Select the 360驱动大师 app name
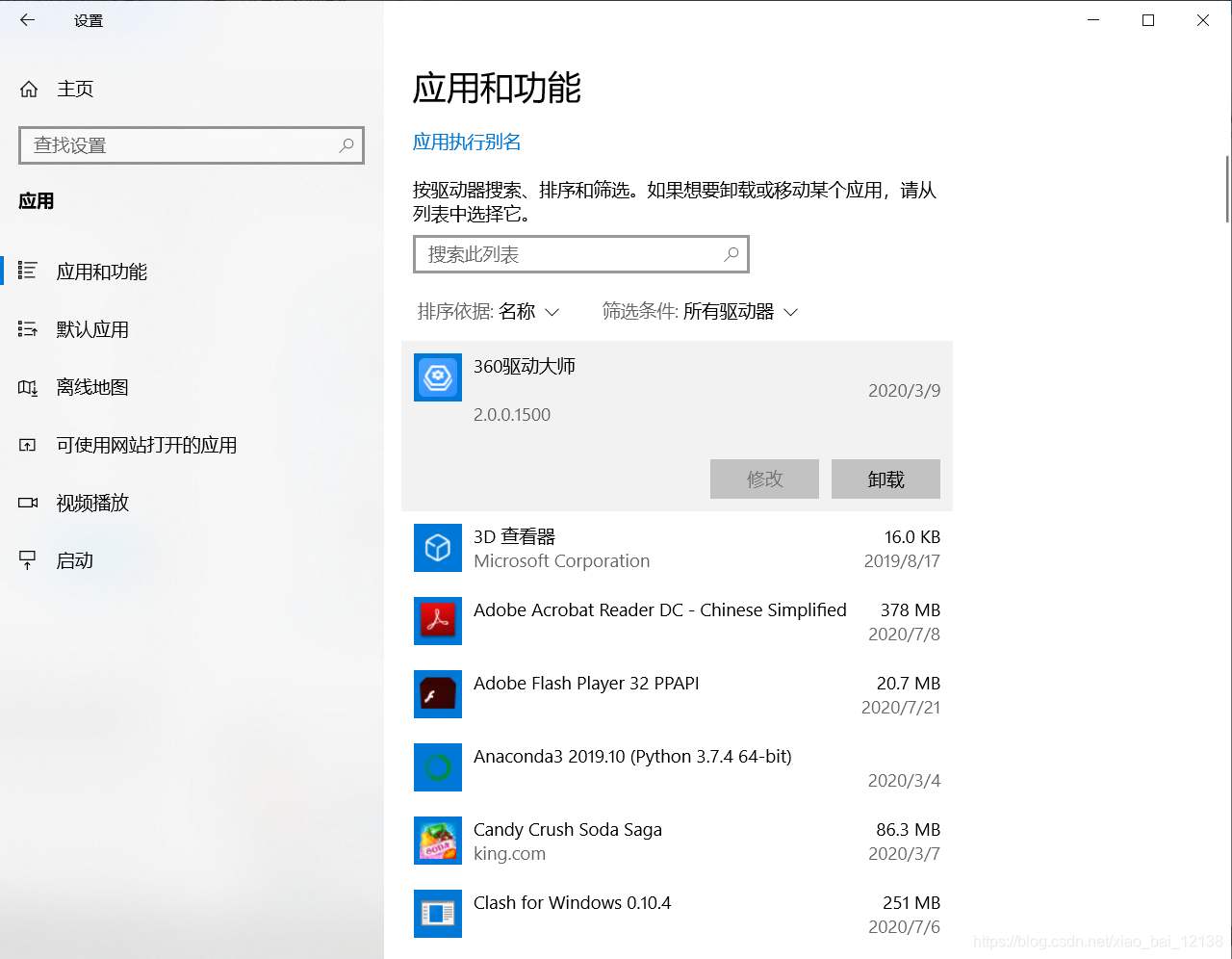 coord(525,367)
